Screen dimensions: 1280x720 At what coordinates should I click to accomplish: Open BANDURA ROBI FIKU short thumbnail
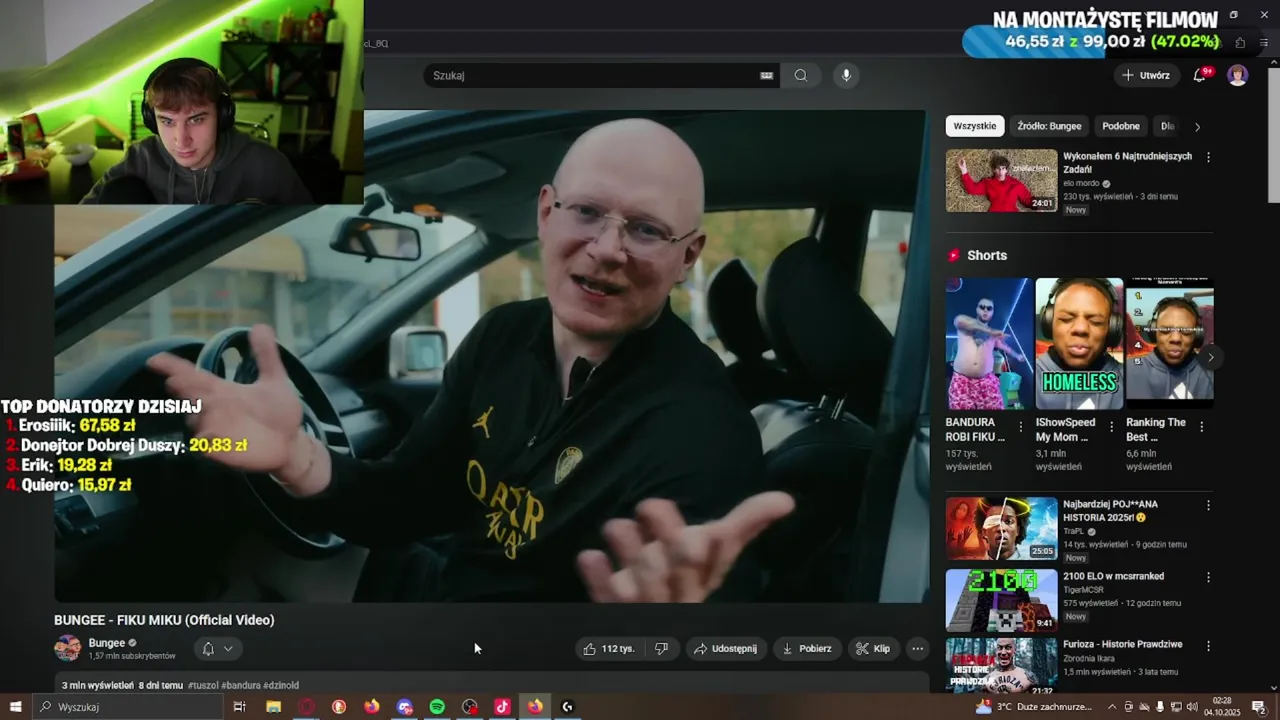pos(989,343)
